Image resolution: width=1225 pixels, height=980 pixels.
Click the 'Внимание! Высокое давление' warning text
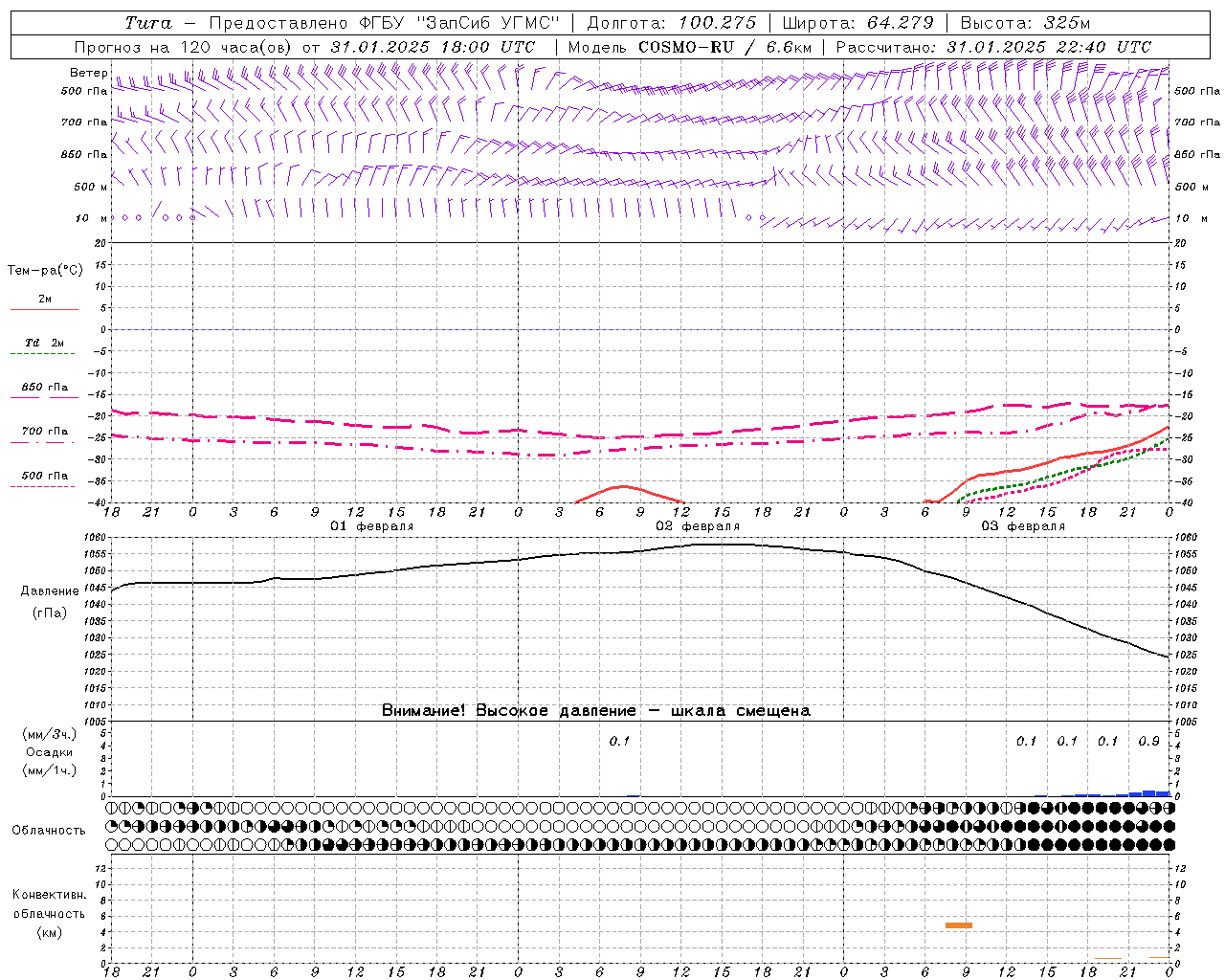(x=508, y=710)
